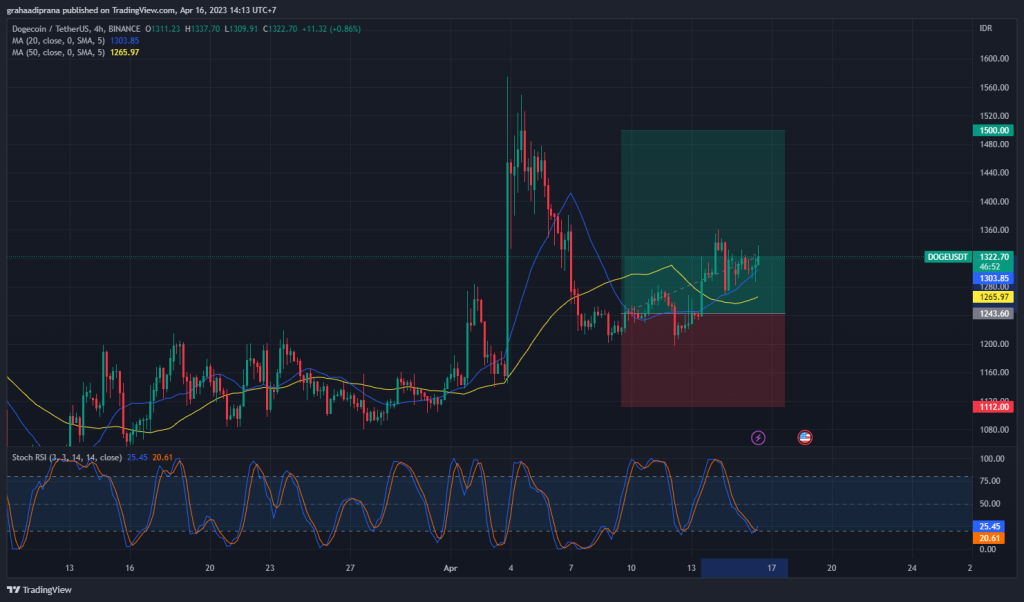Screen dimensions: 1024x602
Task: Click the Apr label on time axis
Action: pos(451,568)
